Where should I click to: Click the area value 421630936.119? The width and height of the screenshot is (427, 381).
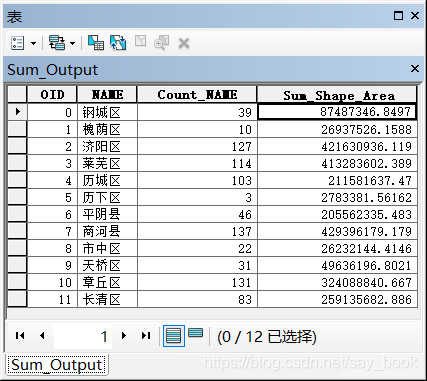point(337,146)
